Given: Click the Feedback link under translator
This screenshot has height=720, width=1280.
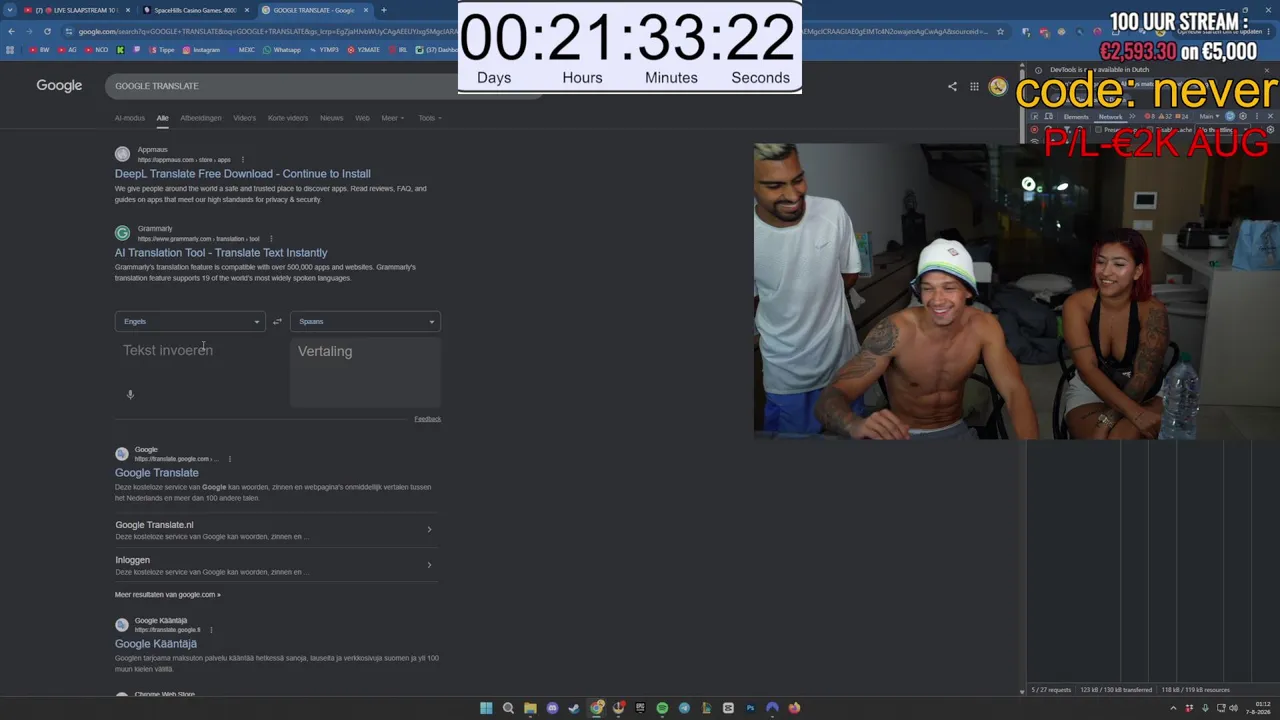Looking at the screenshot, I should 427,419.
